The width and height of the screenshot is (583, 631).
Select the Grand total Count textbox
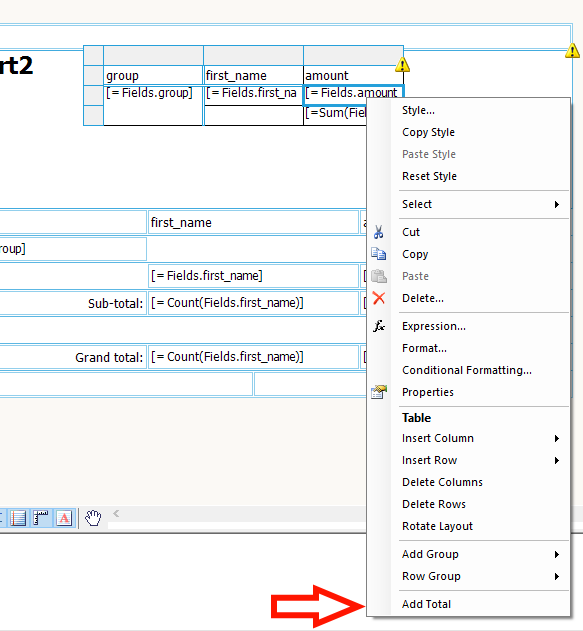point(253,357)
